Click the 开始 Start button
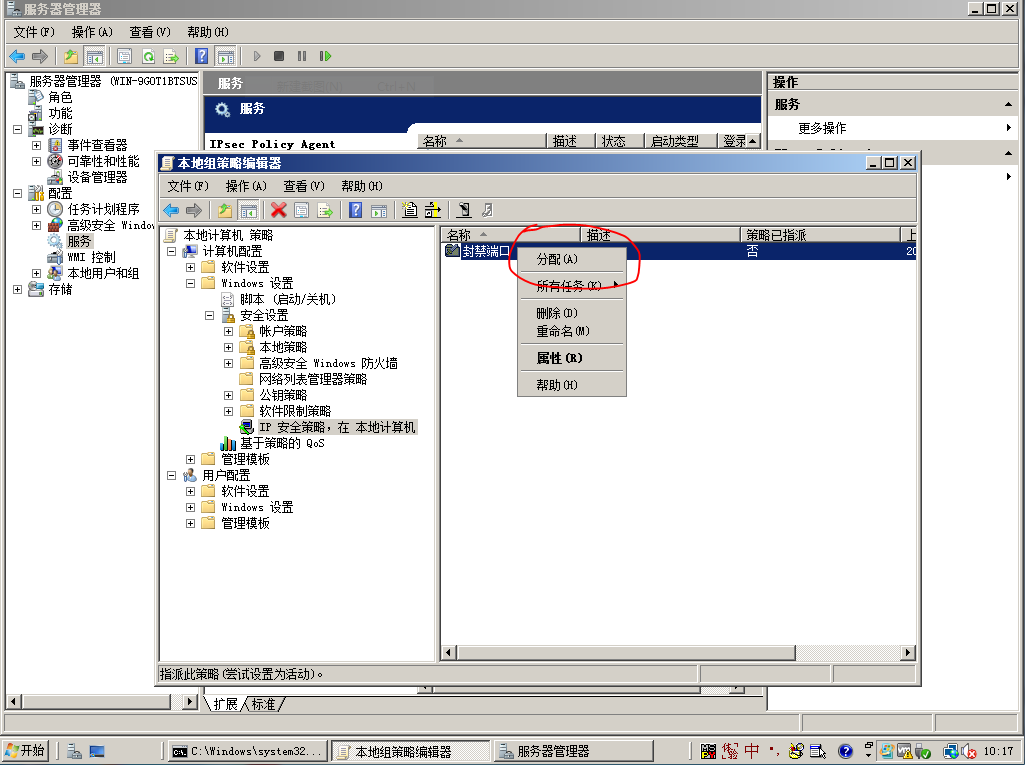The image size is (1025, 765). point(26,751)
